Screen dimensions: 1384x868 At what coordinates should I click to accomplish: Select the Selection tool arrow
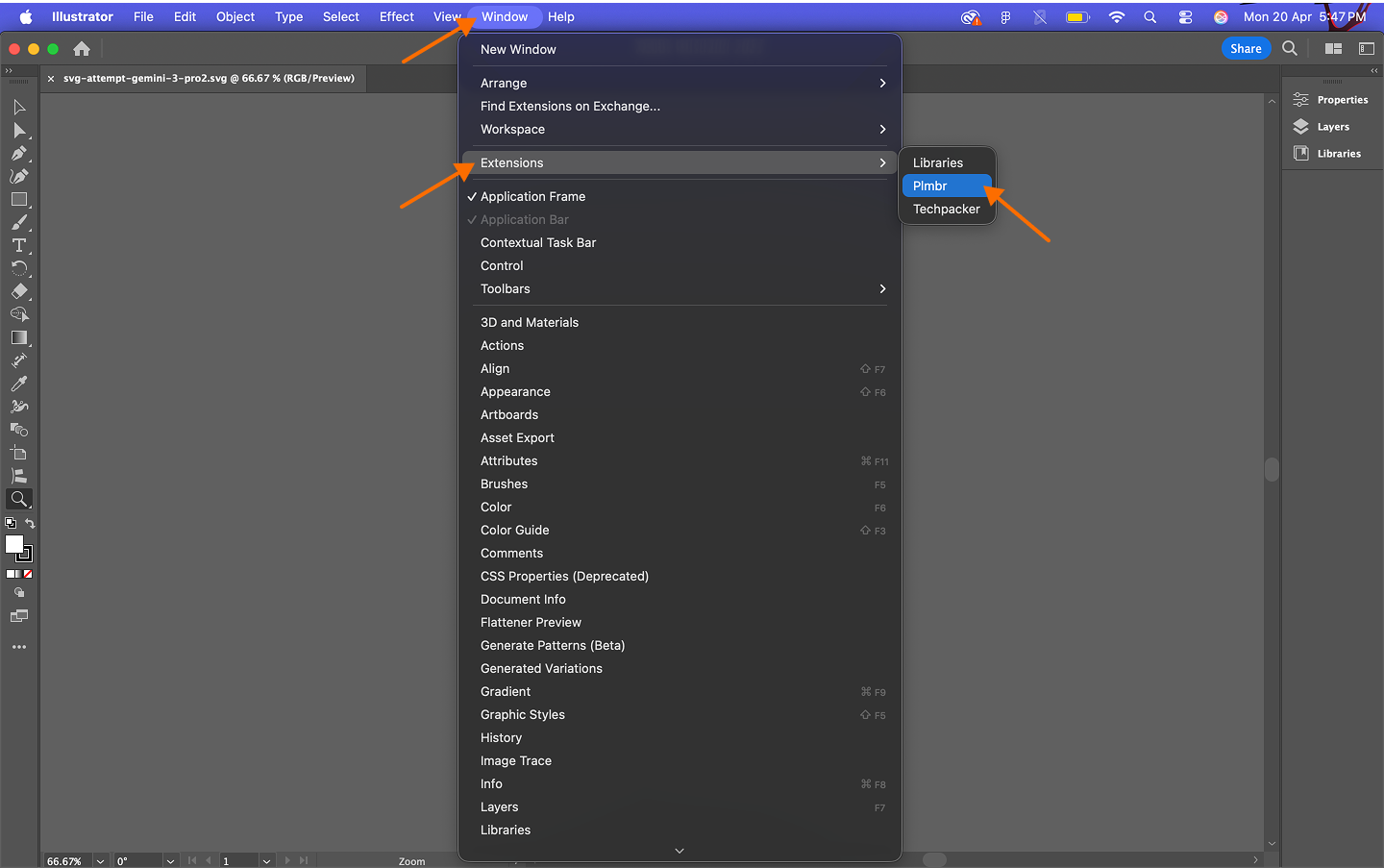tap(19, 107)
